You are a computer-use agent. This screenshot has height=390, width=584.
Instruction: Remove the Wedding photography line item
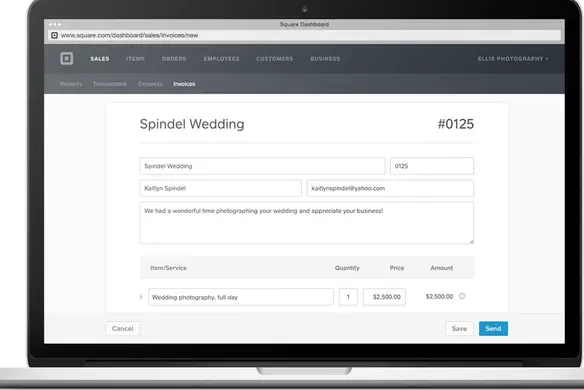coord(462,296)
